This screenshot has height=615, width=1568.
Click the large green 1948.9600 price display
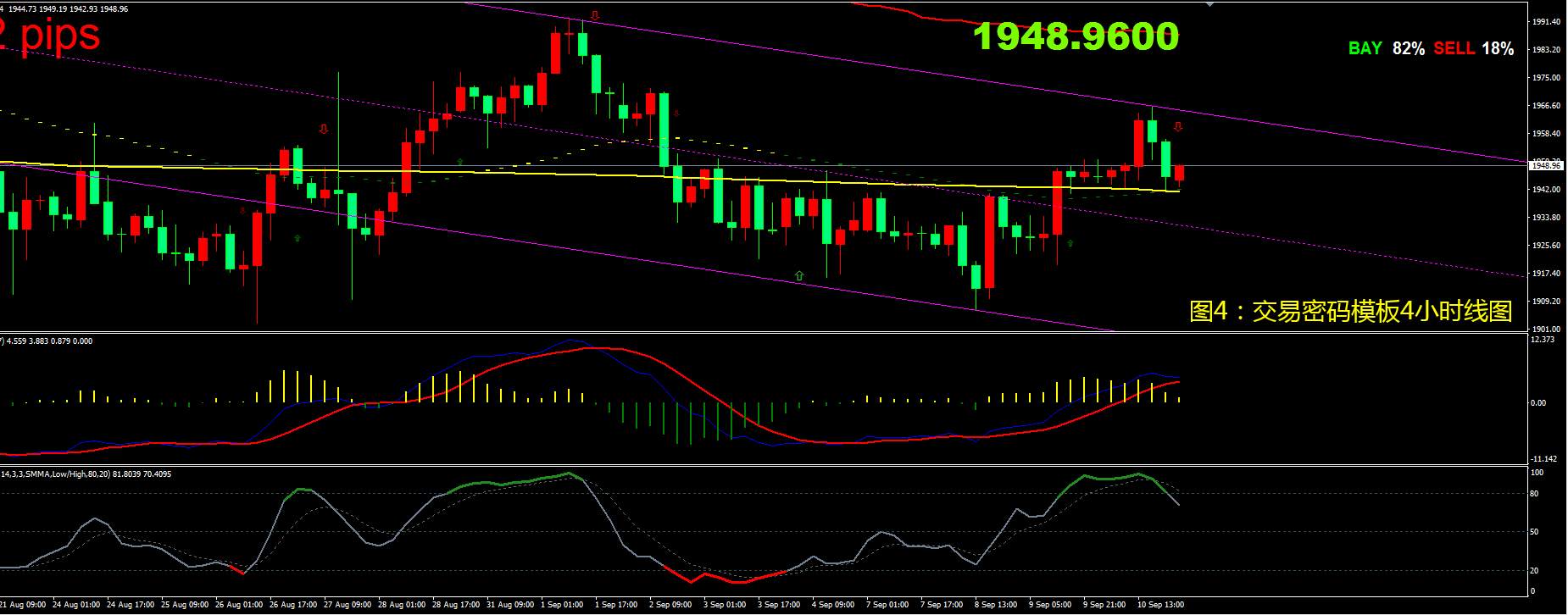pos(1076,36)
